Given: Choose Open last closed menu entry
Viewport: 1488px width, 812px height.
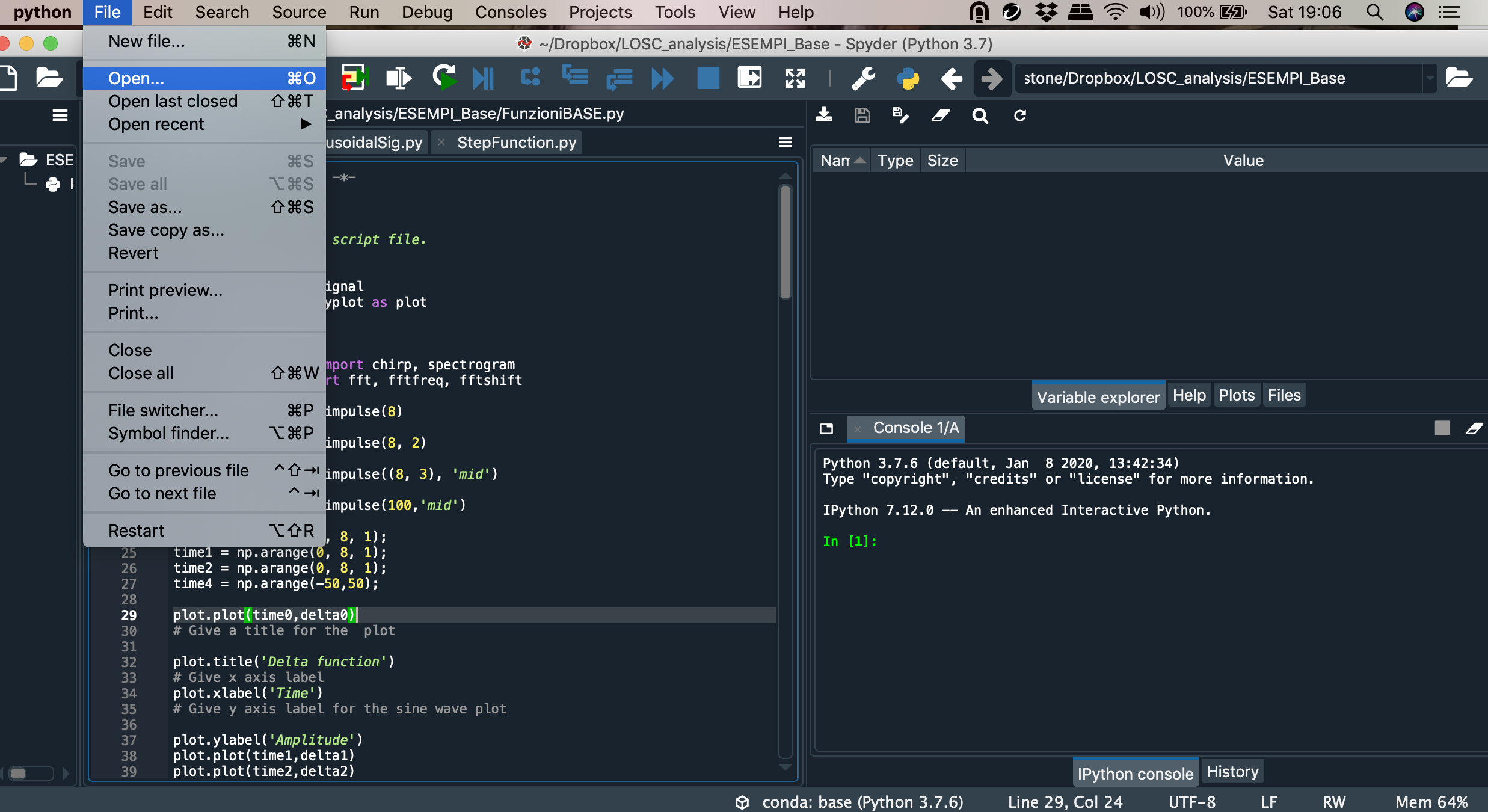Looking at the screenshot, I should click(x=204, y=101).
